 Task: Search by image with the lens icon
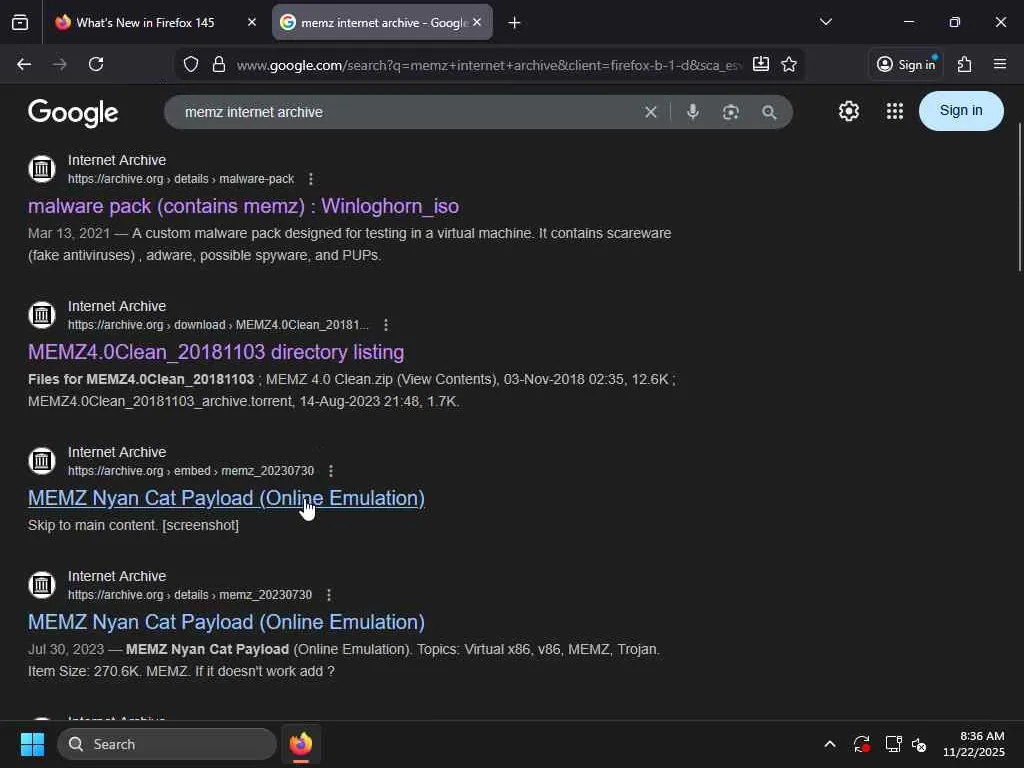731,112
